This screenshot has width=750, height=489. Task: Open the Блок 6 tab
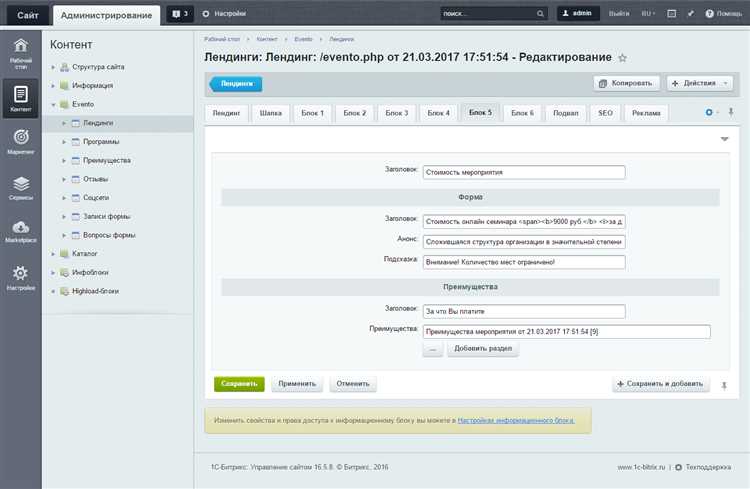tap(522, 113)
